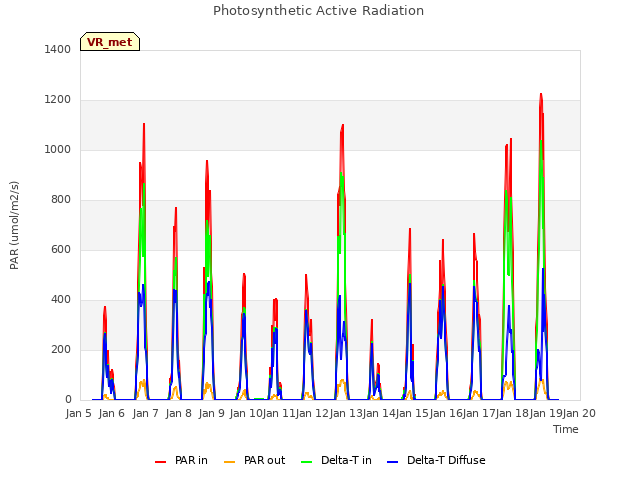Click the Time x-axis label

click(x=566, y=429)
